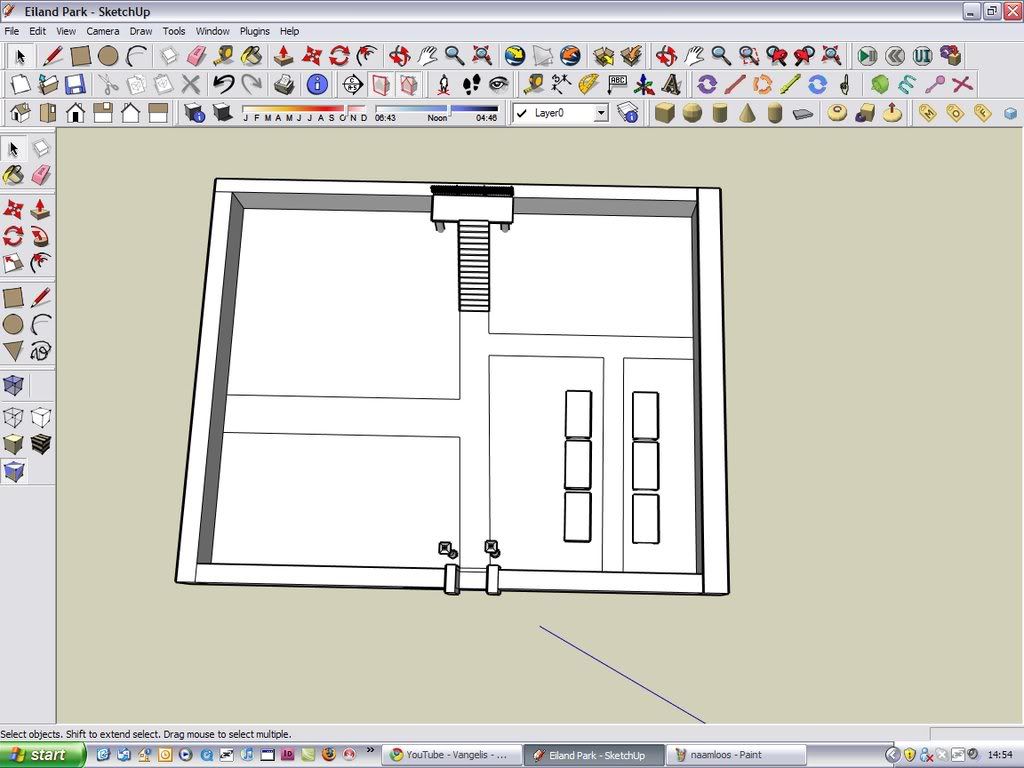Select the Freehand tool in left palette
The image size is (1024, 768).
(40, 351)
